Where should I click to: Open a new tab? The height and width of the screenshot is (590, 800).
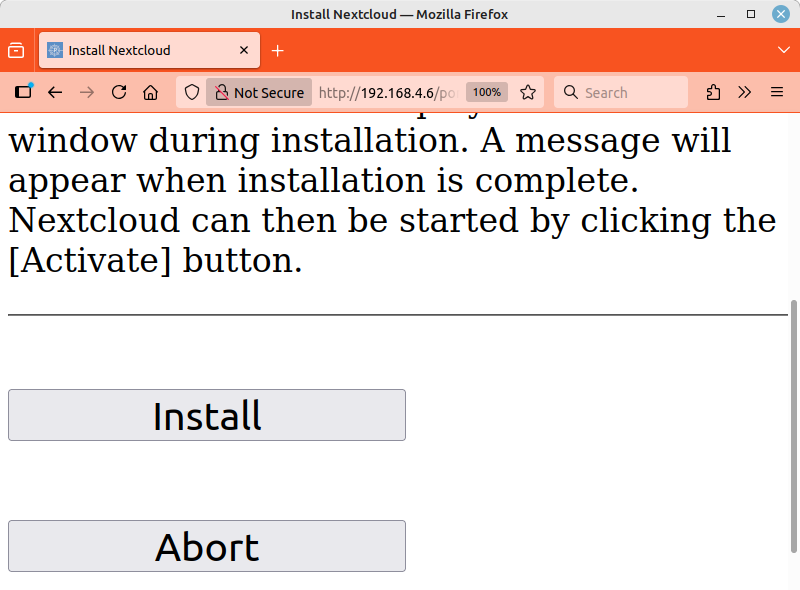(278, 50)
